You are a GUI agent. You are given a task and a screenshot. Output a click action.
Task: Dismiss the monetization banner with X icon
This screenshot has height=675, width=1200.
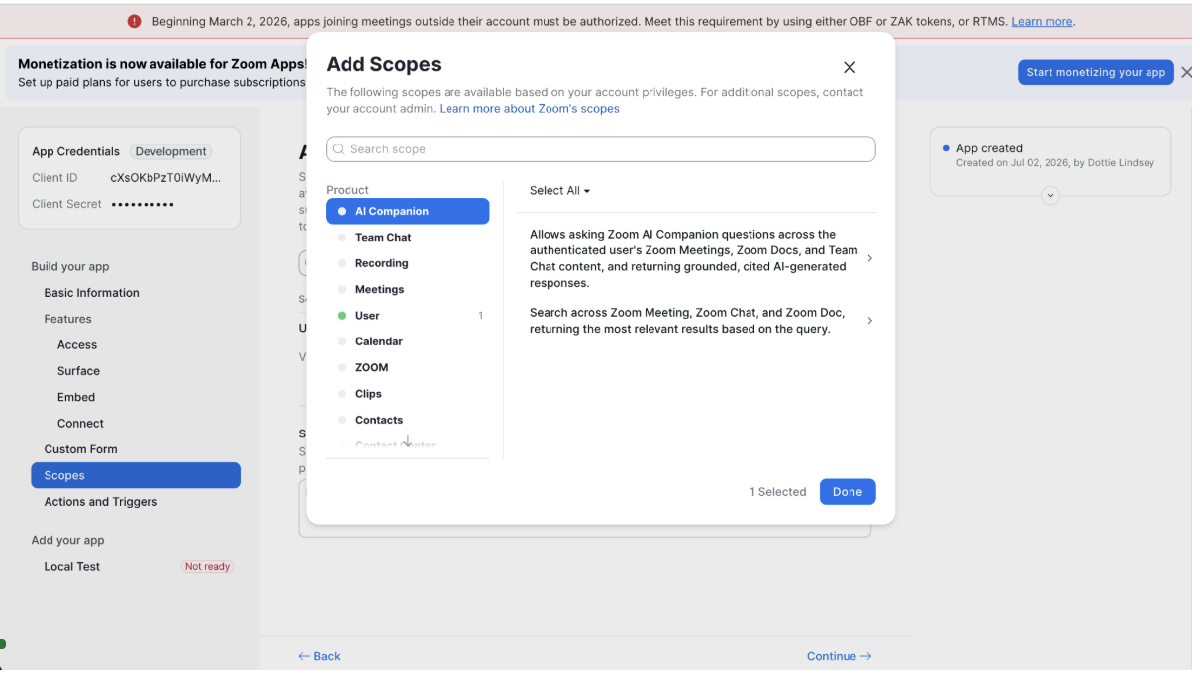point(1186,72)
